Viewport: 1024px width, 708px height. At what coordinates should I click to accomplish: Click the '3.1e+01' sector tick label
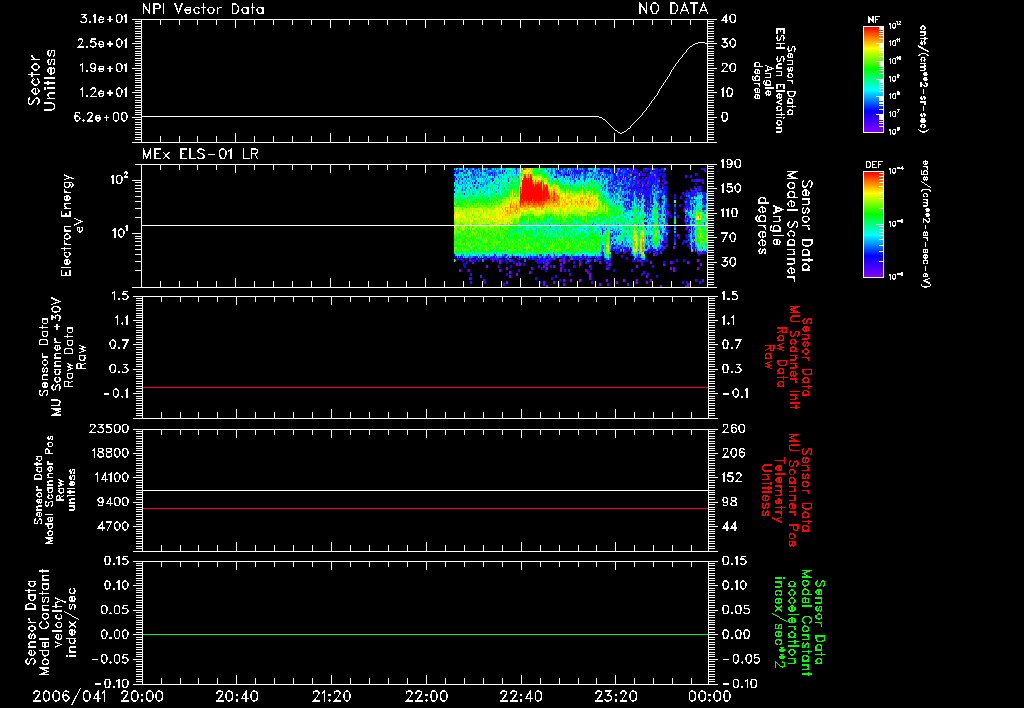[104, 19]
